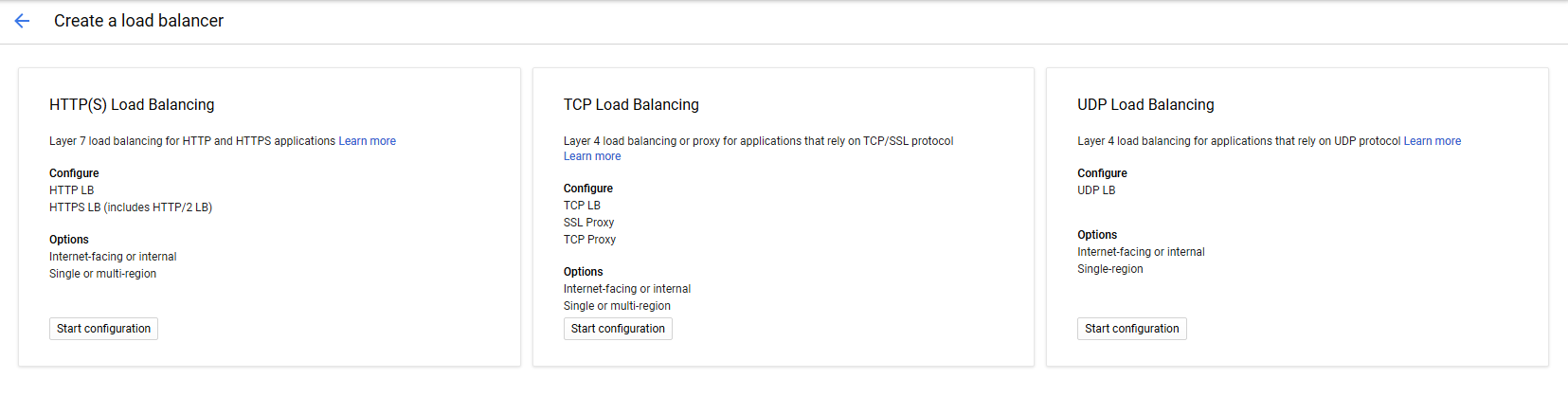Click the Create a load balancer title

pos(138,21)
